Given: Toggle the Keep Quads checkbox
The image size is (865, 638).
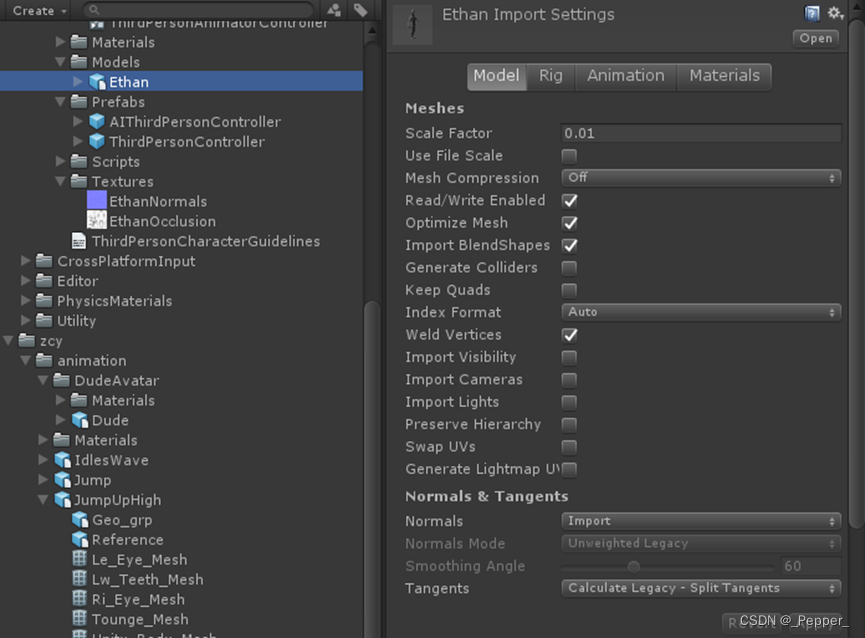Looking at the screenshot, I should (x=569, y=290).
